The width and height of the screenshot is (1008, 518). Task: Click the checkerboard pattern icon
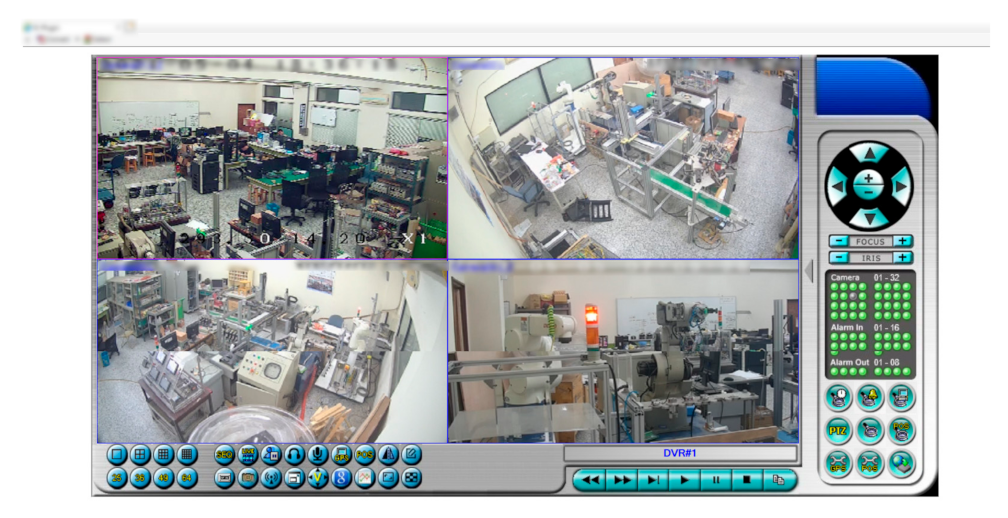click(411, 478)
